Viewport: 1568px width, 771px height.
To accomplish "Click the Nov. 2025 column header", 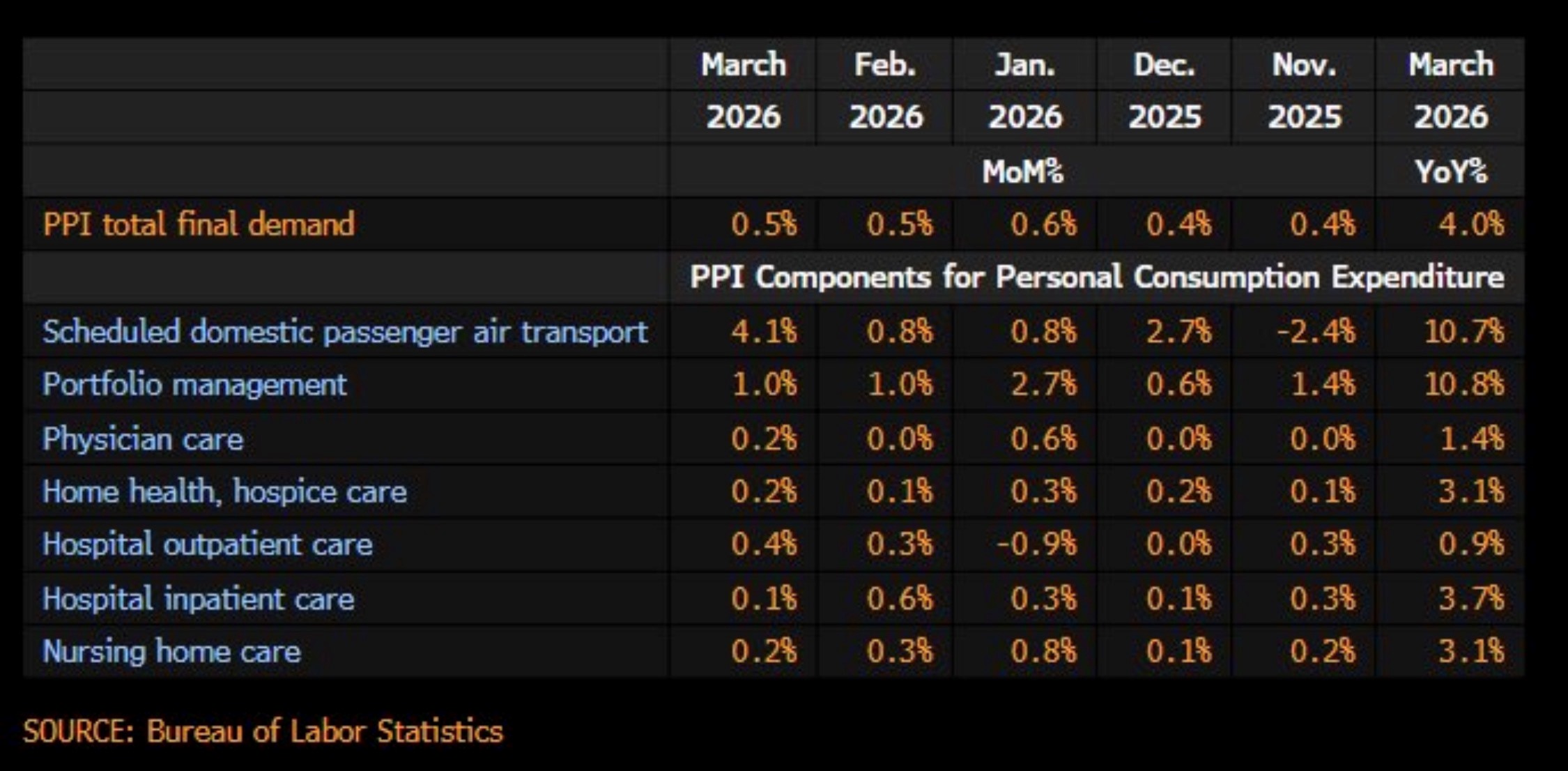I will (x=1304, y=91).
